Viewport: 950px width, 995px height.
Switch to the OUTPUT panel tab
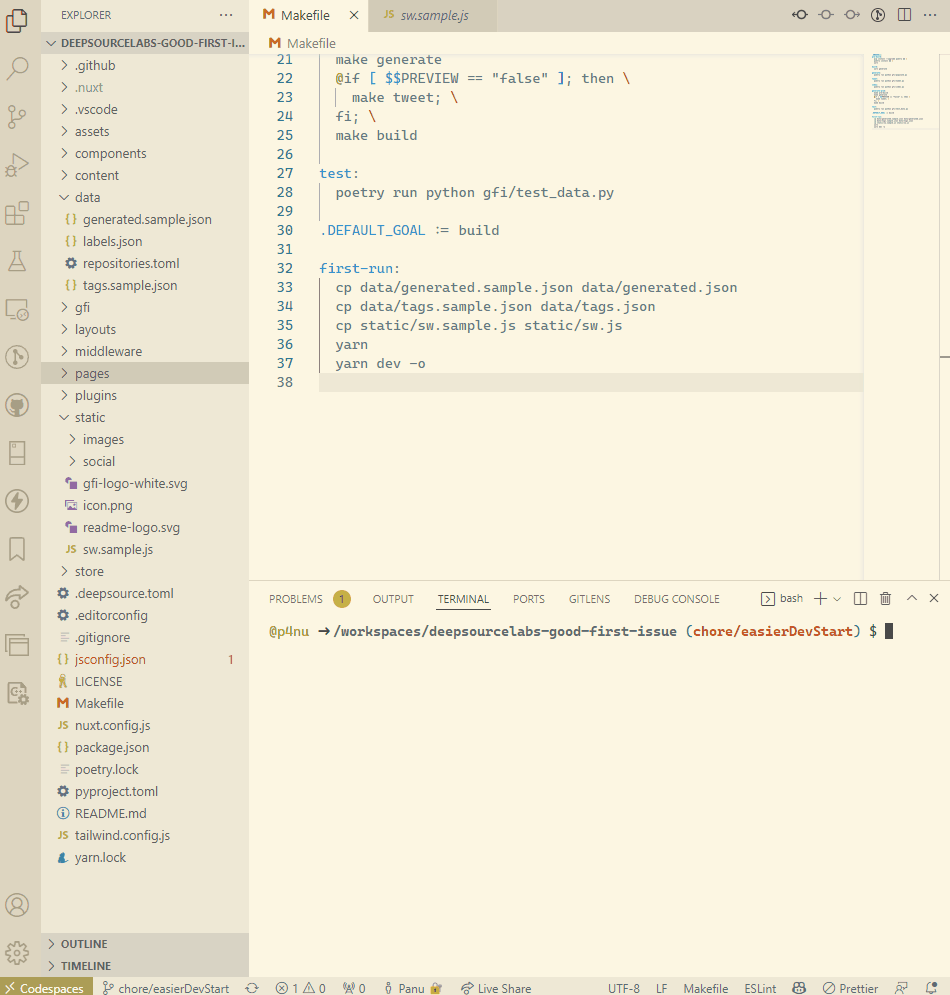click(x=393, y=599)
